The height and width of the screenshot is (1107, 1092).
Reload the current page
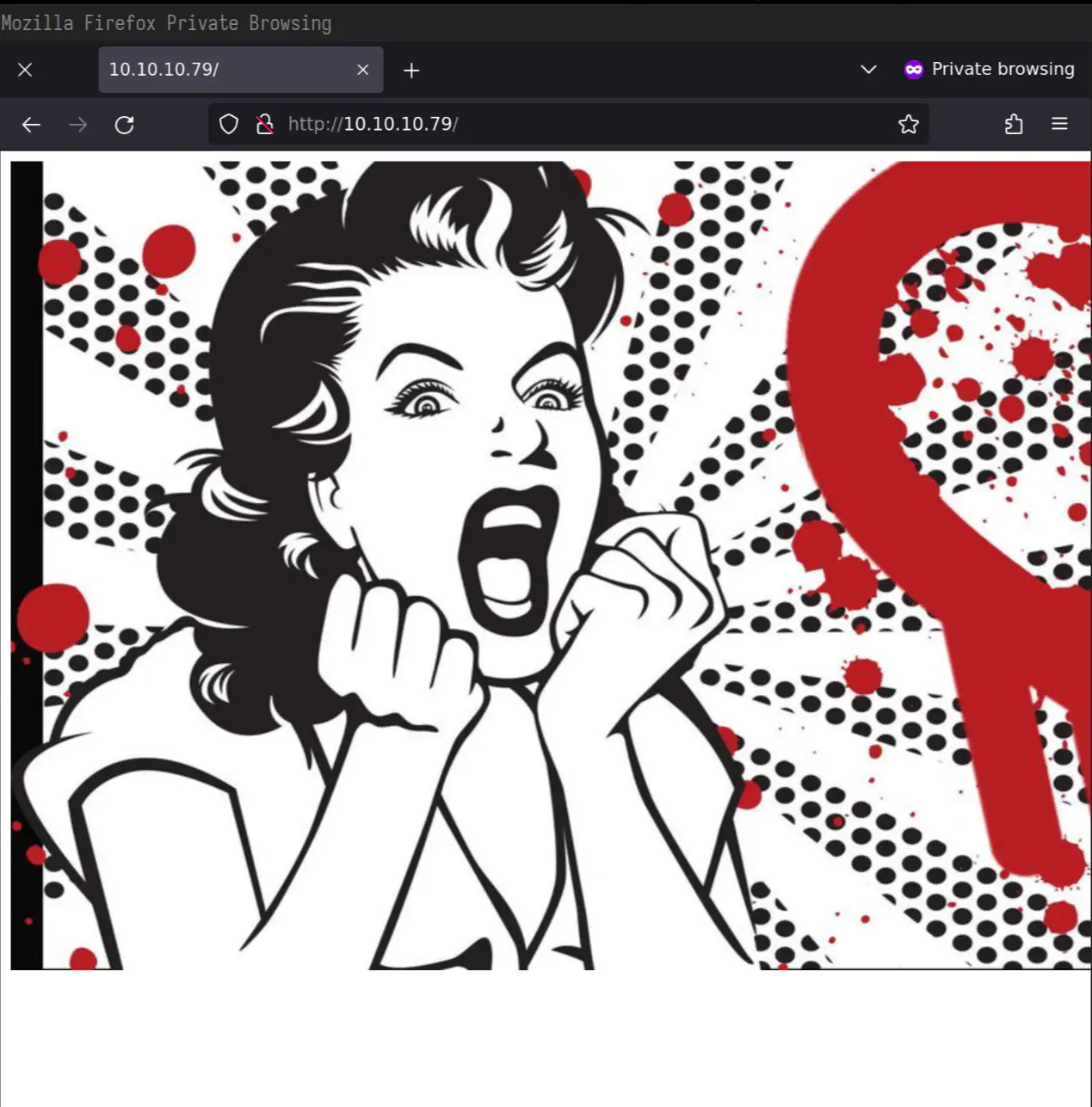(125, 125)
